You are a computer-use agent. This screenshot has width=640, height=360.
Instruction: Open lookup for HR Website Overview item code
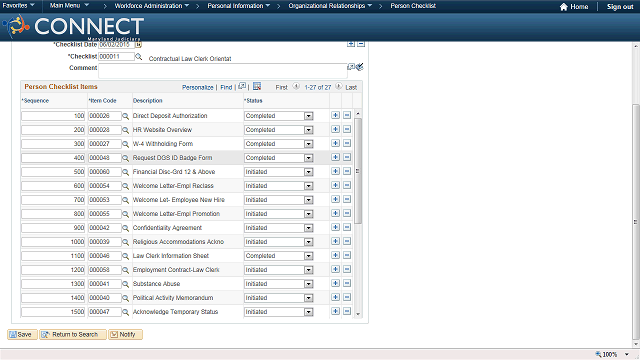pos(125,130)
